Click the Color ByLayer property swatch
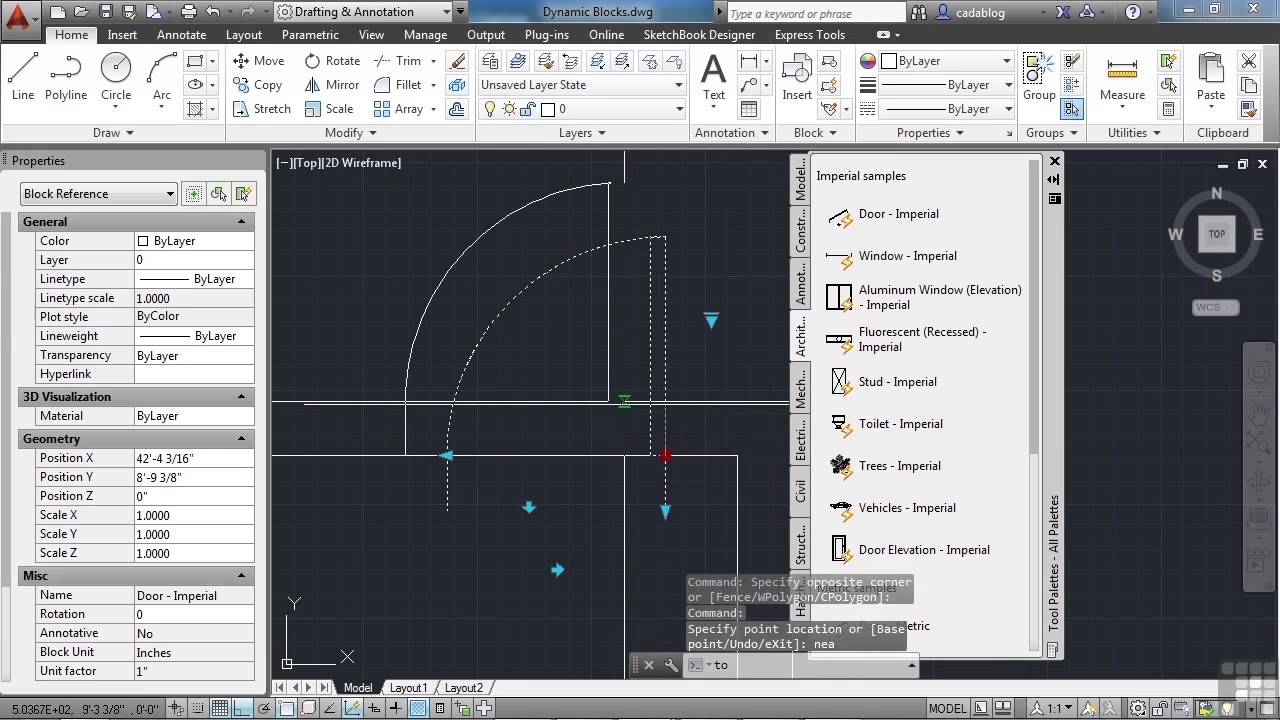Viewport: 1280px width, 720px height. point(143,241)
